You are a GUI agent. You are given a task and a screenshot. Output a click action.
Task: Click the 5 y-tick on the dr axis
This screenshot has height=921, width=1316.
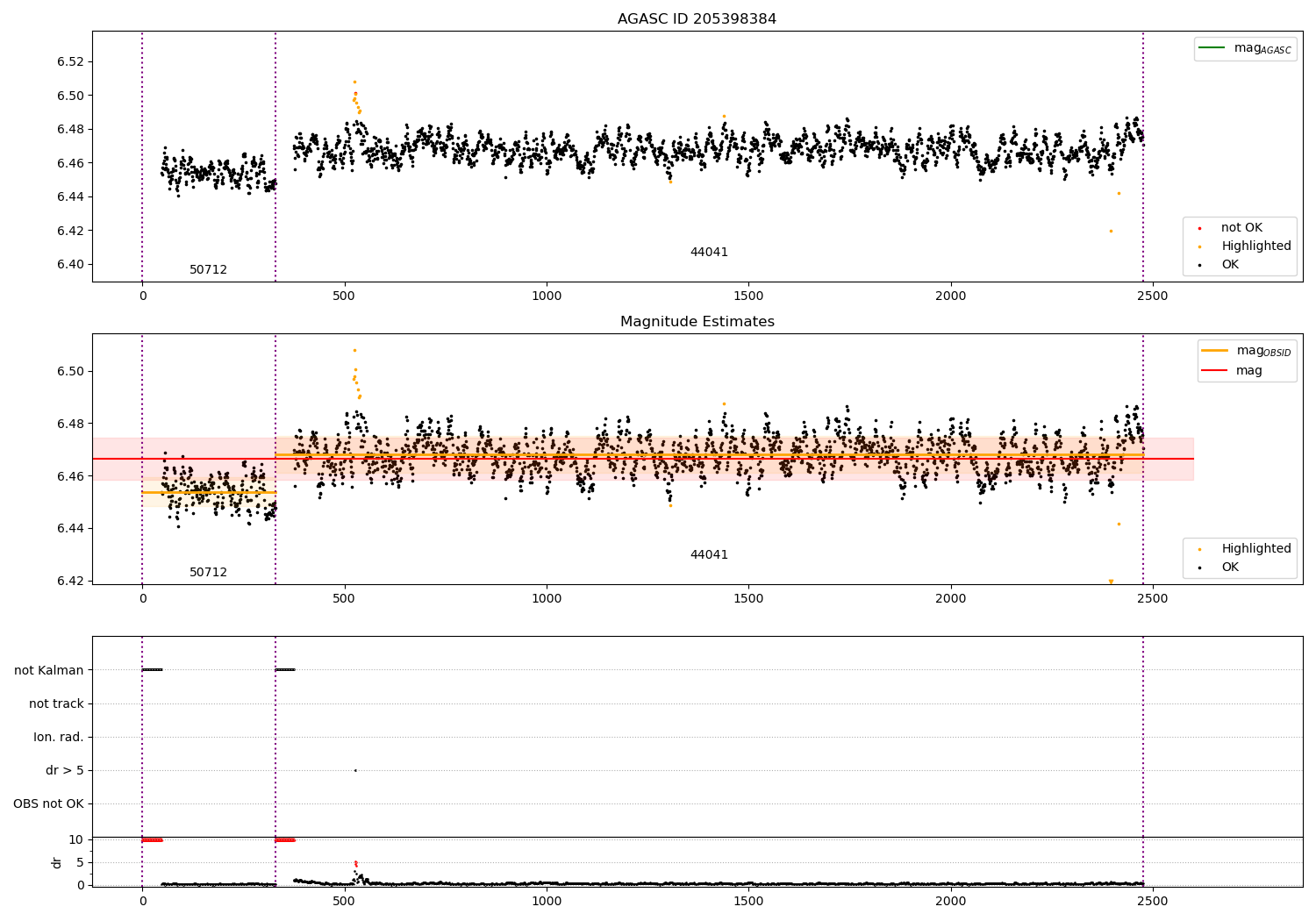[80, 863]
